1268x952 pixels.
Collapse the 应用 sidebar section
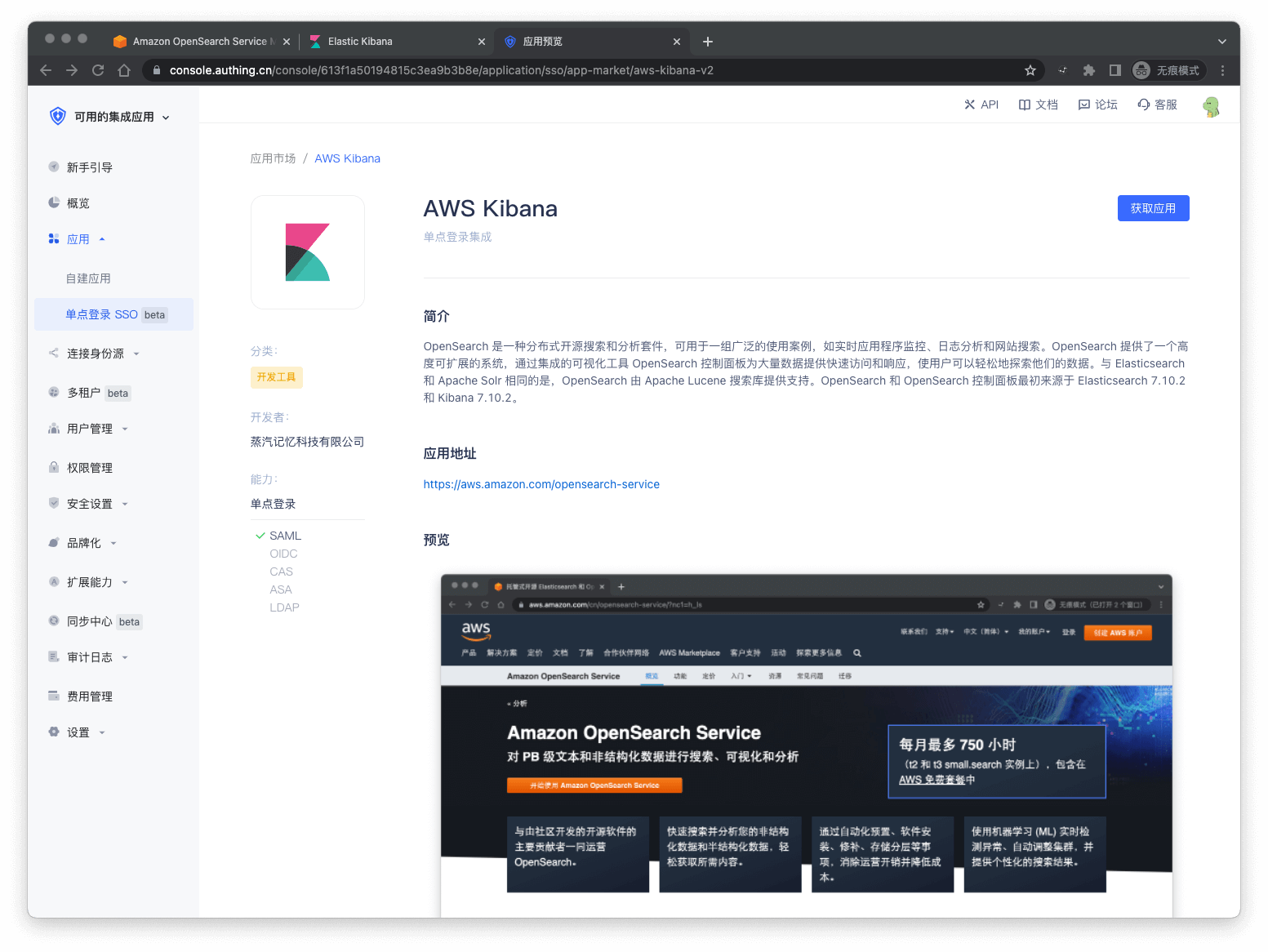pos(101,238)
